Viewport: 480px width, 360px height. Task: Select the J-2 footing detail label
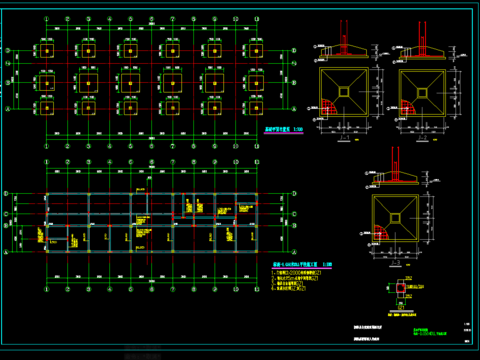(x=422, y=137)
